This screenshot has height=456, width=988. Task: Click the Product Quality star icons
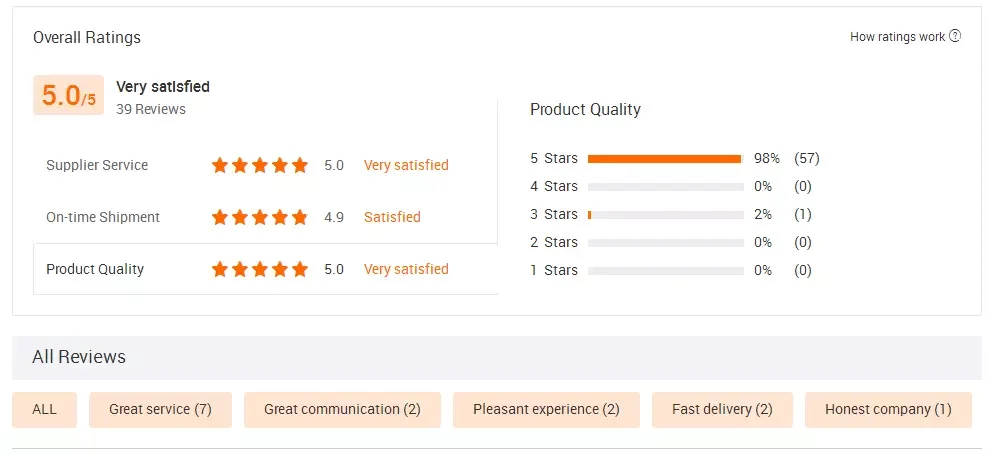259,269
